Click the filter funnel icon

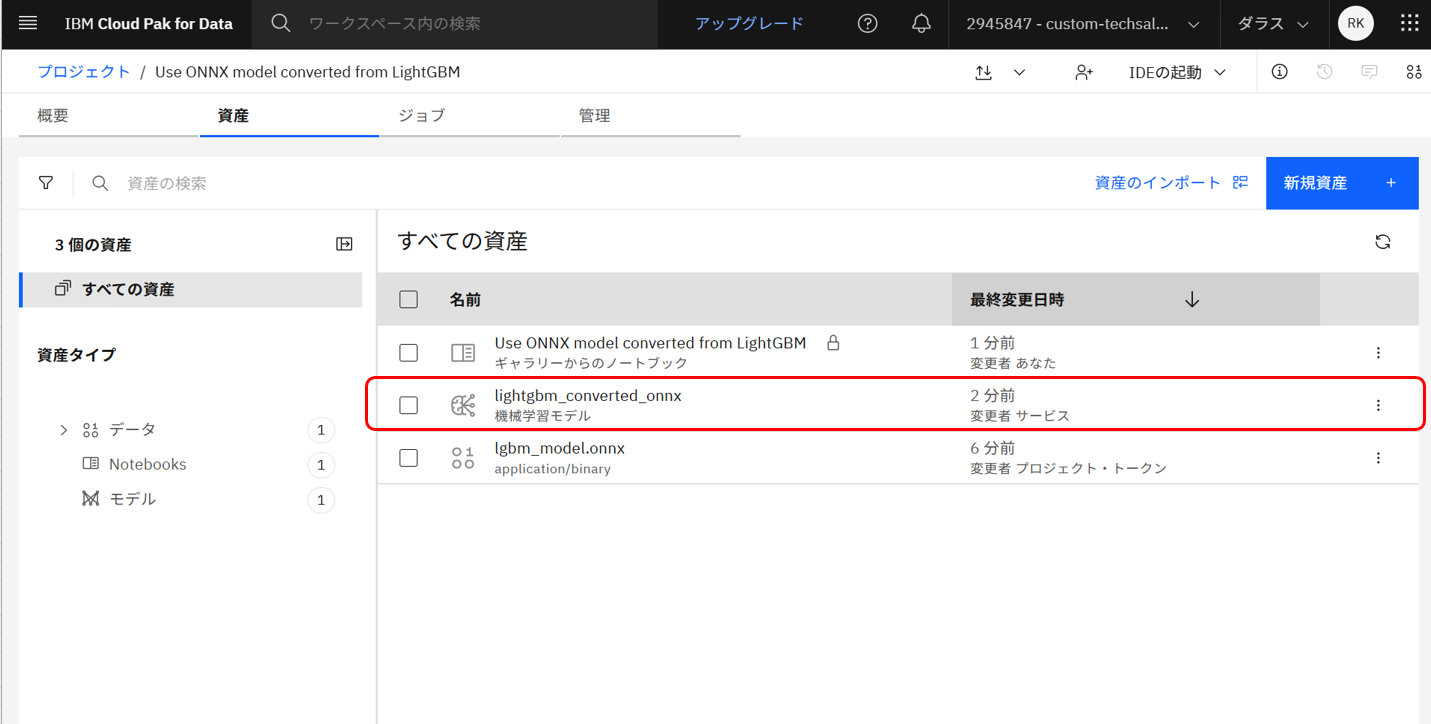pos(46,182)
